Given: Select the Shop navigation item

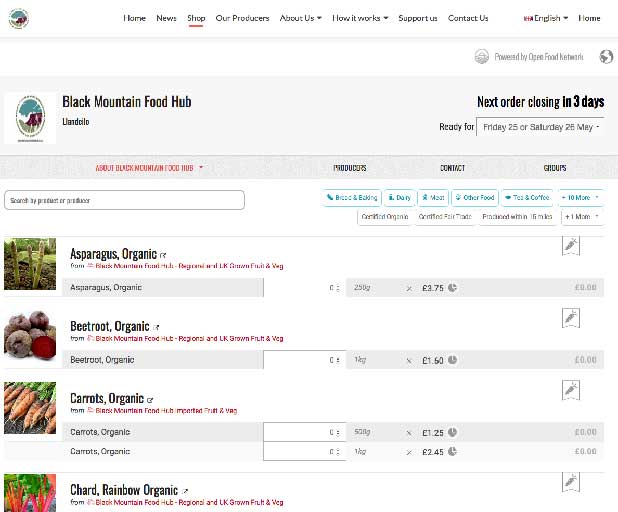Looking at the screenshot, I should 196,18.
